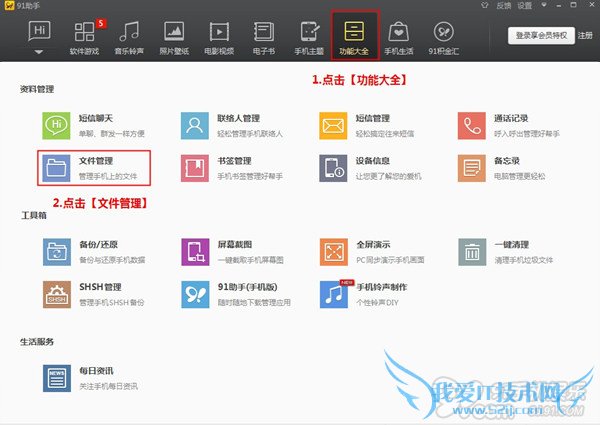Click the 手机铃声制作 title text
This screenshot has height=425, width=600.
(382, 287)
